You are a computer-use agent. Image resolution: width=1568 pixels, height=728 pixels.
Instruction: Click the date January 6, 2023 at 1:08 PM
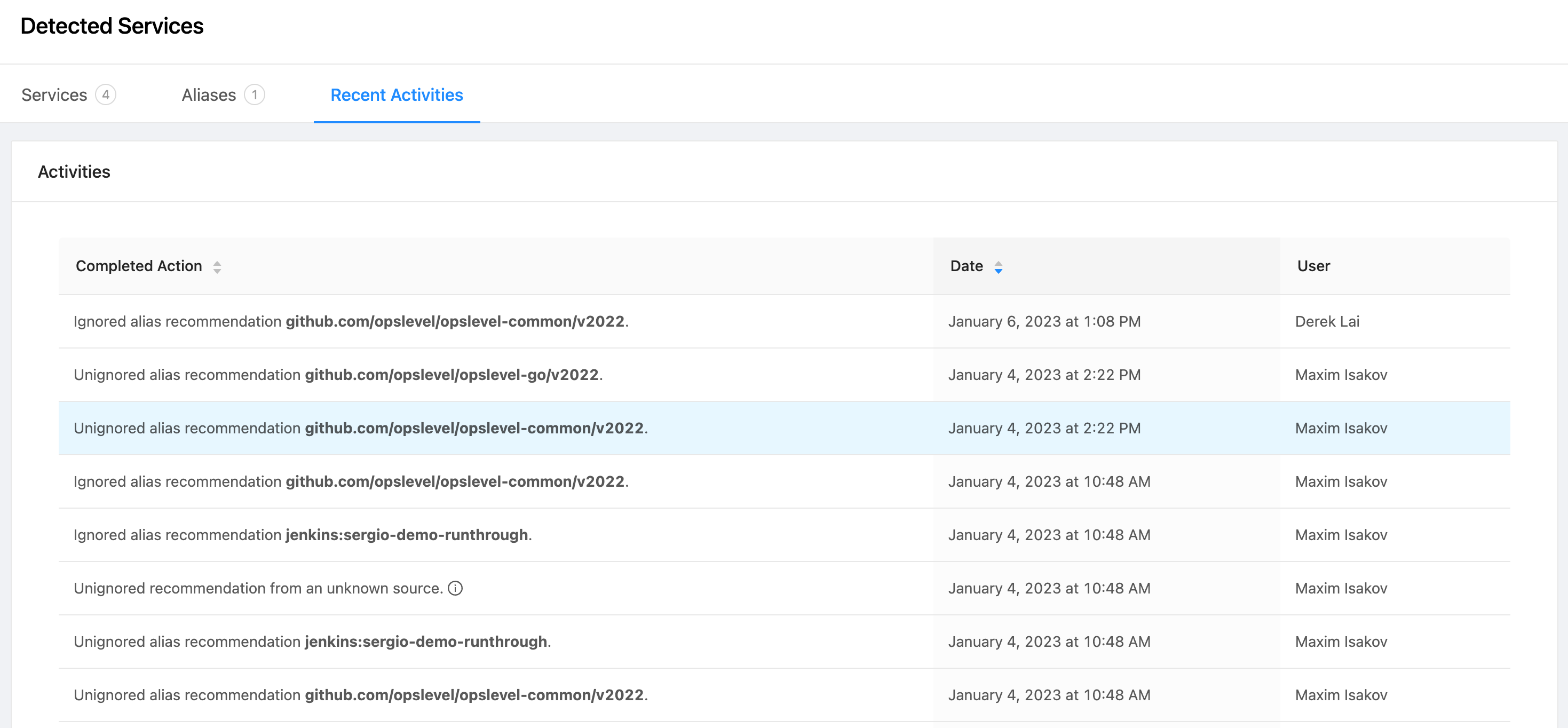tap(1044, 321)
